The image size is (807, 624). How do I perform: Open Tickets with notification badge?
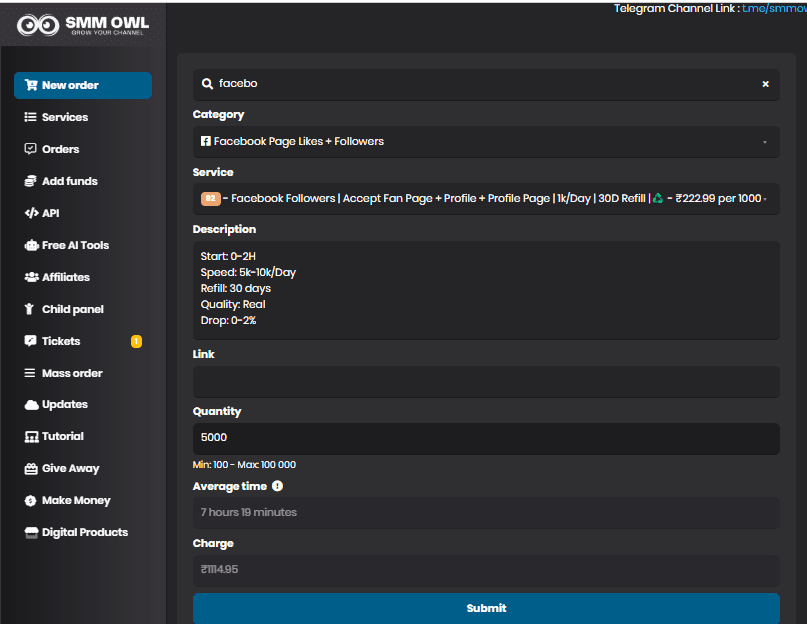[x=60, y=341]
